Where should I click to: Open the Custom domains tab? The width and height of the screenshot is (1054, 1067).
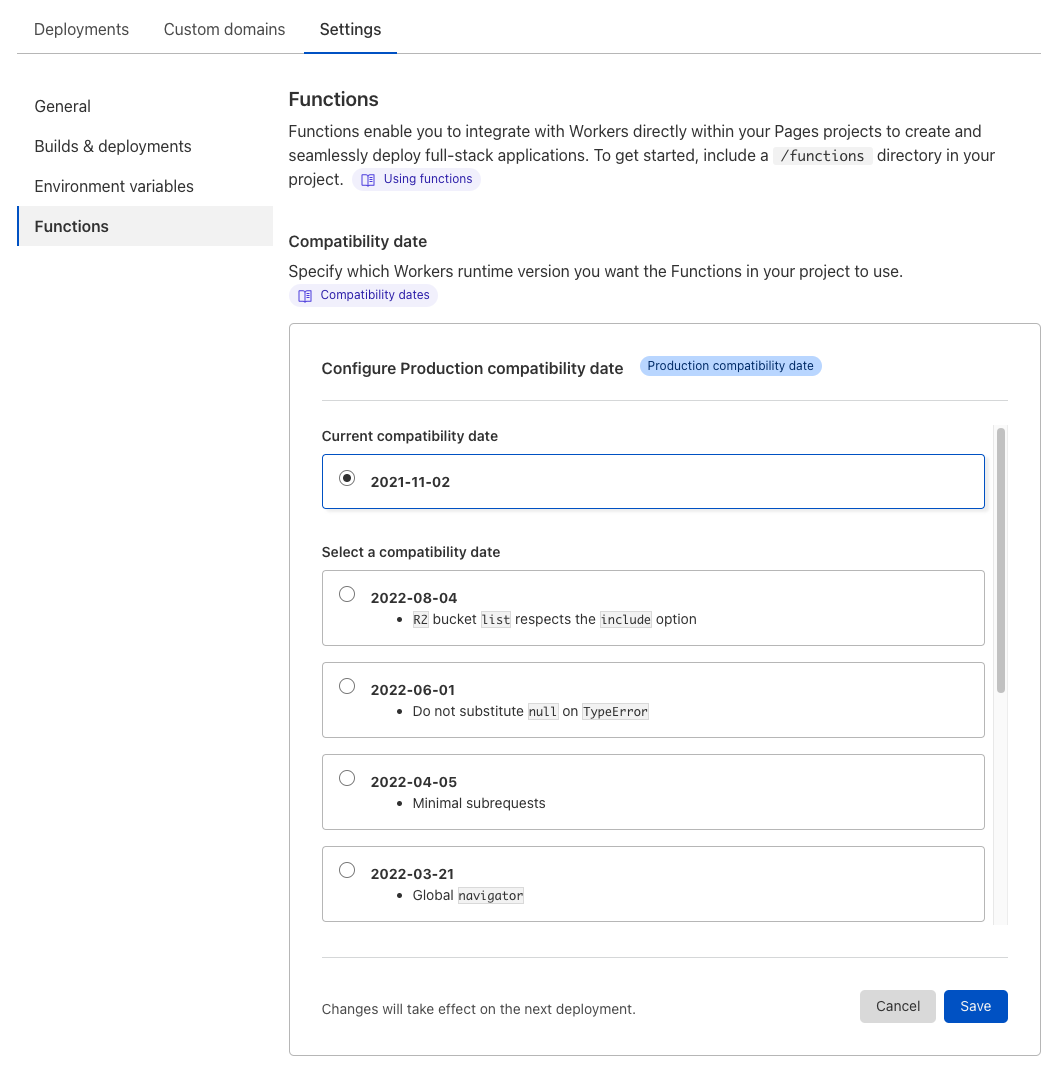click(x=224, y=29)
